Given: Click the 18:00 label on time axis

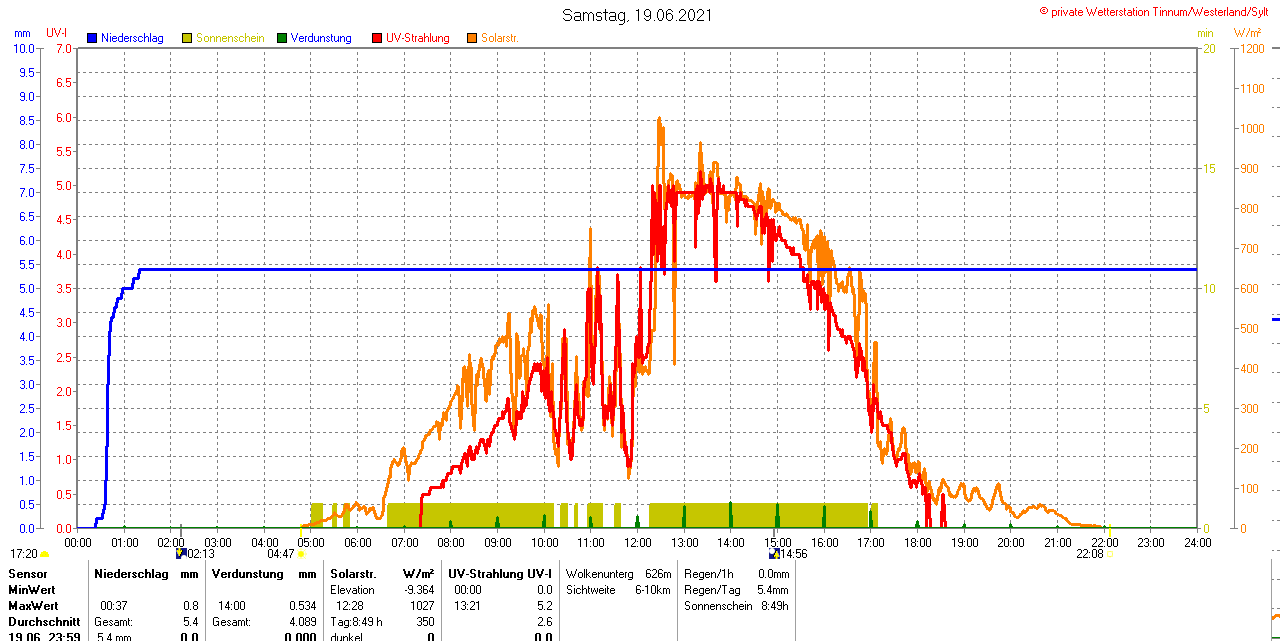Looking at the screenshot, I should click(917, 542).
